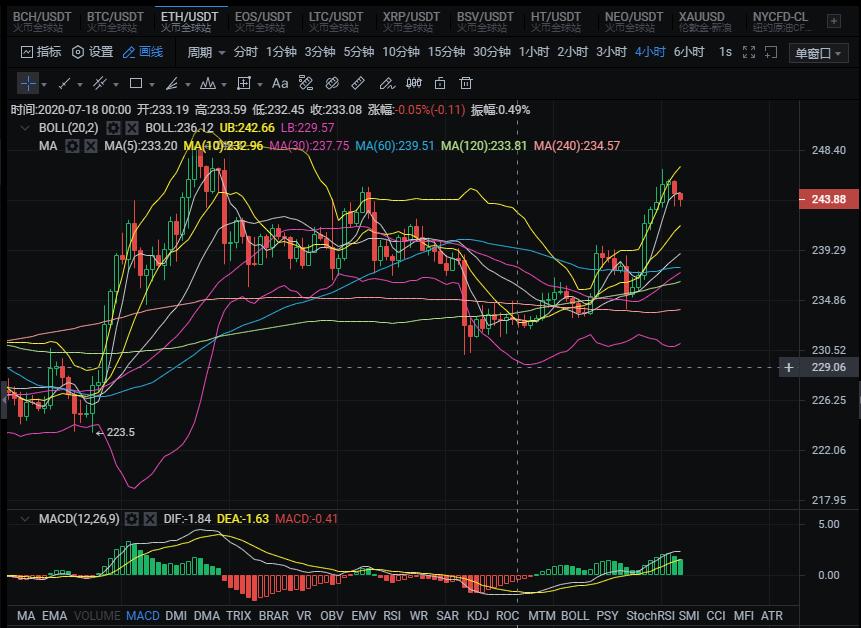861x628 pixels.
Task: Click the pop-out window icon
Action: coord(771,52)
